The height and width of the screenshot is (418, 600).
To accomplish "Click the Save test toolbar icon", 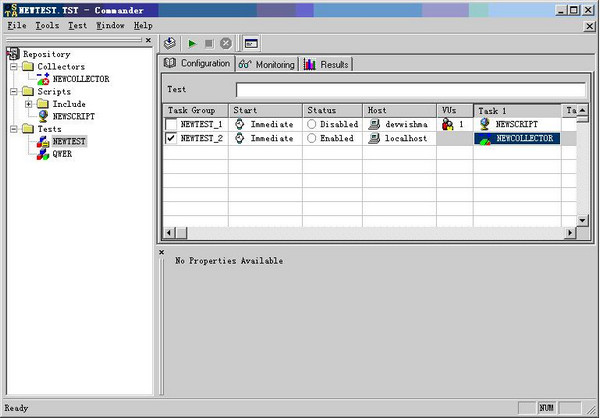I will click(x=170, y=43).
